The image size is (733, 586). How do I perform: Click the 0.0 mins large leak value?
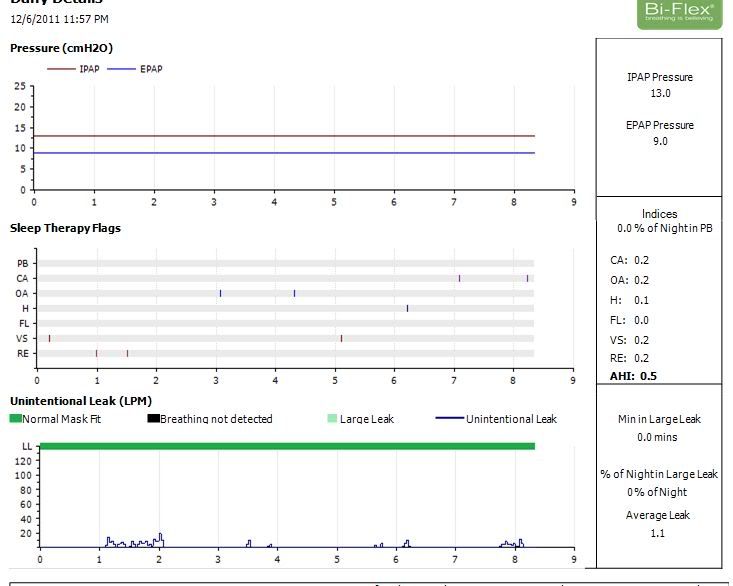click(657, 437)
